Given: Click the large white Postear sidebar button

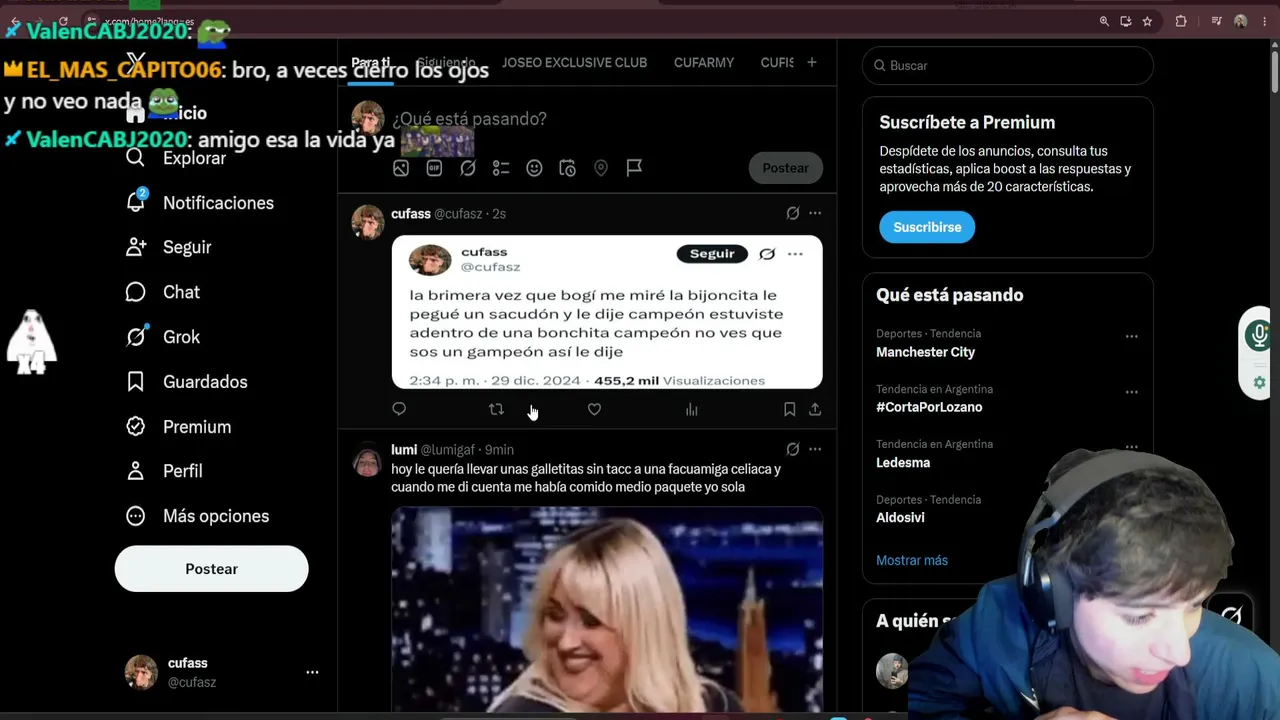Looking at the screenshot, I should pos(211,569).
